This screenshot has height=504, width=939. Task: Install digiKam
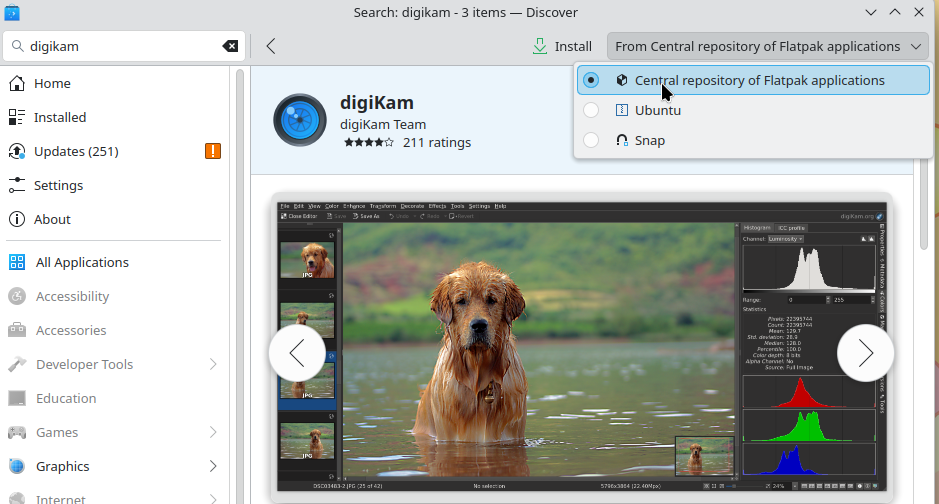coord(562,46)
